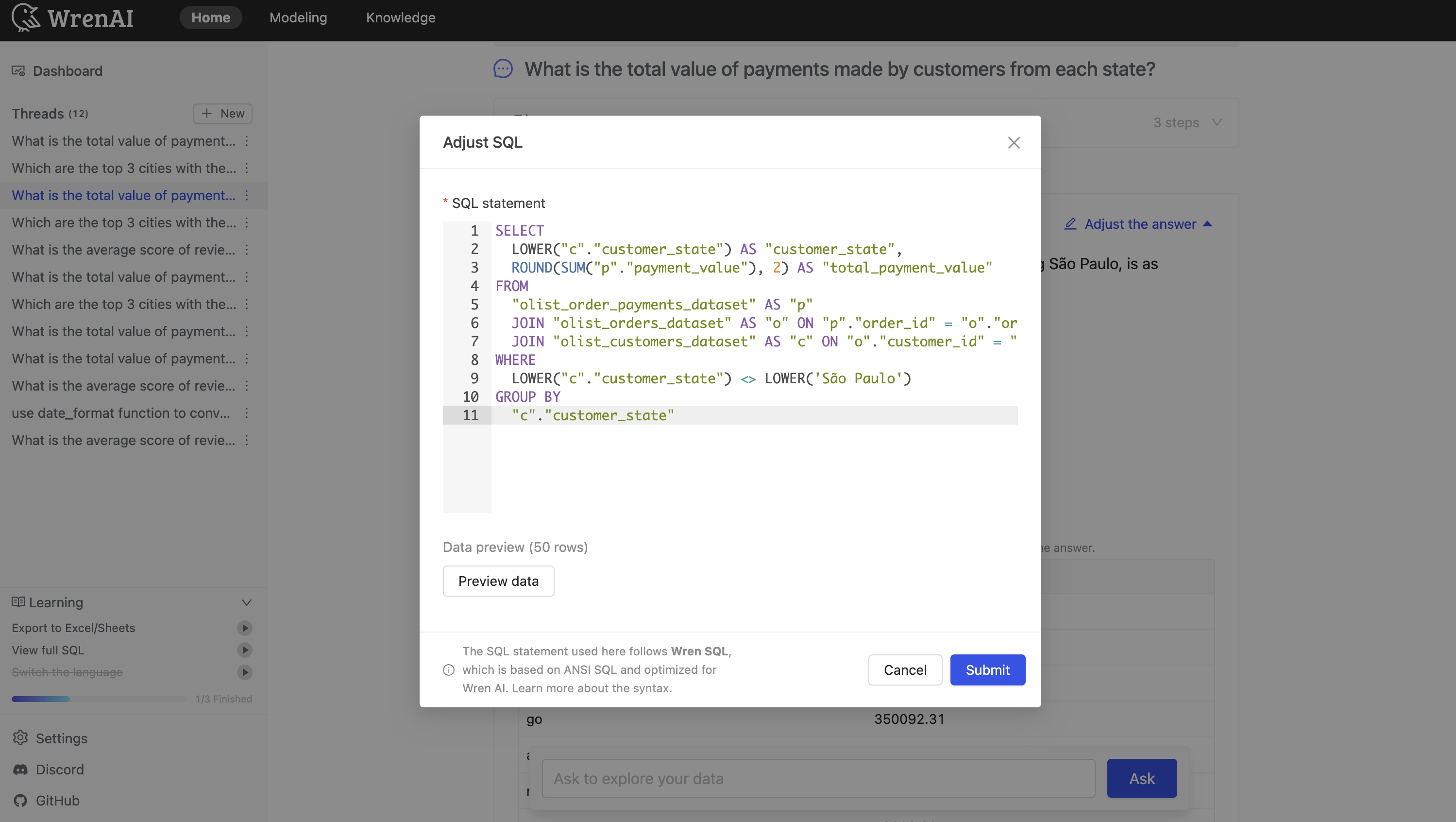1456x822 pixels.
Task: Close the Adjust SQL dialog
Action: click(x=1014, y=142)
